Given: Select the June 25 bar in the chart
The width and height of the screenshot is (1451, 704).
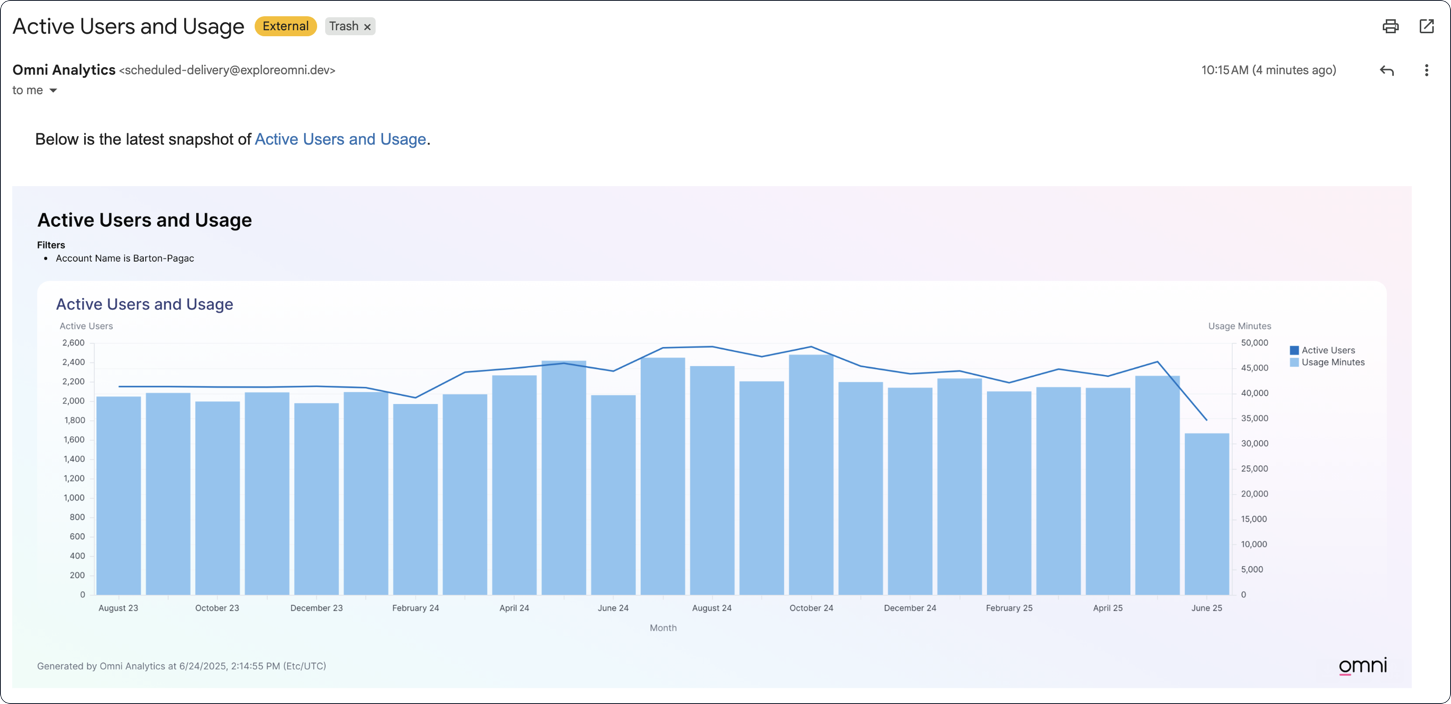Looking at the screenshot, I should (1206, 515).
